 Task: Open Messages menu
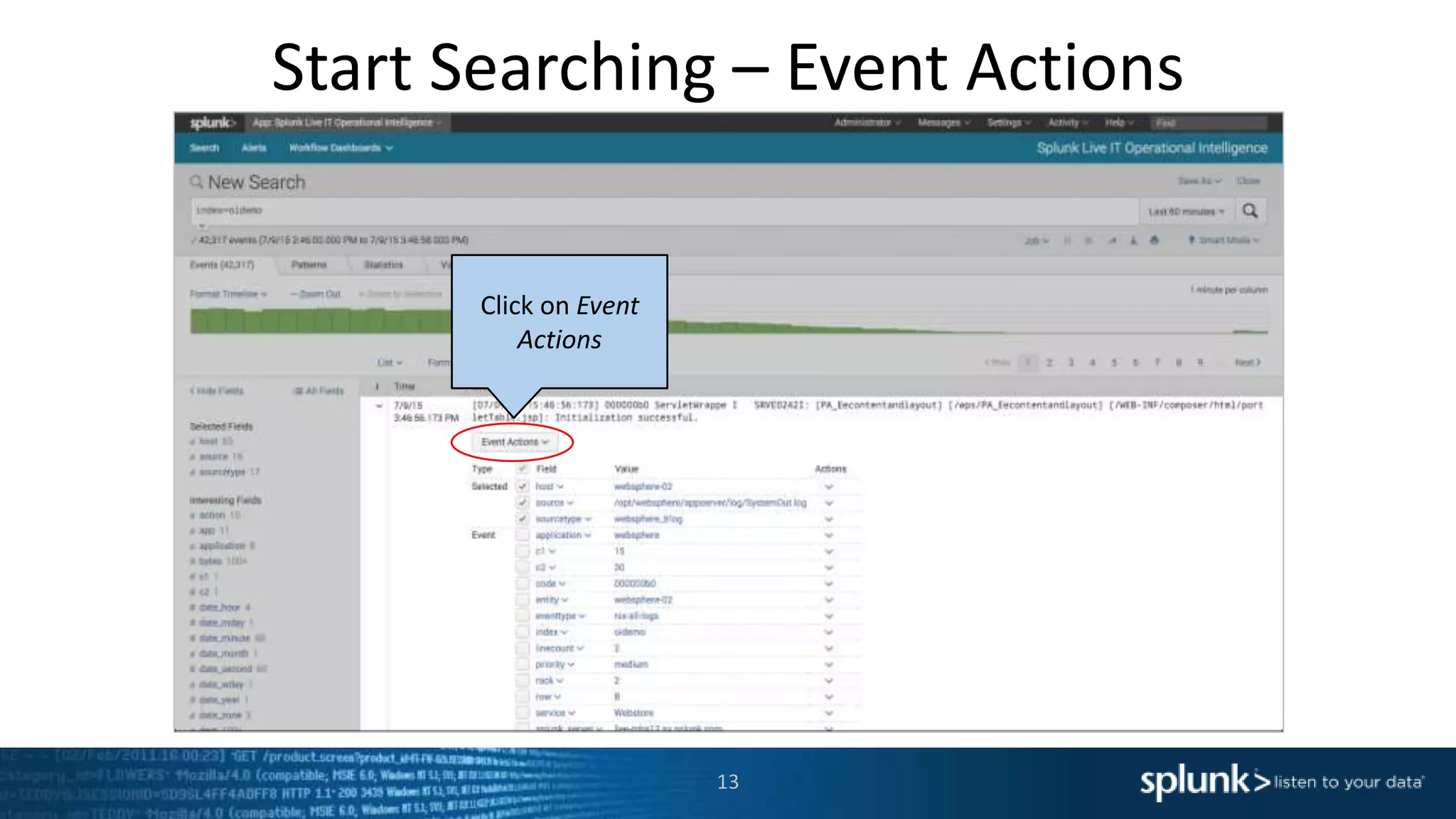944,122
